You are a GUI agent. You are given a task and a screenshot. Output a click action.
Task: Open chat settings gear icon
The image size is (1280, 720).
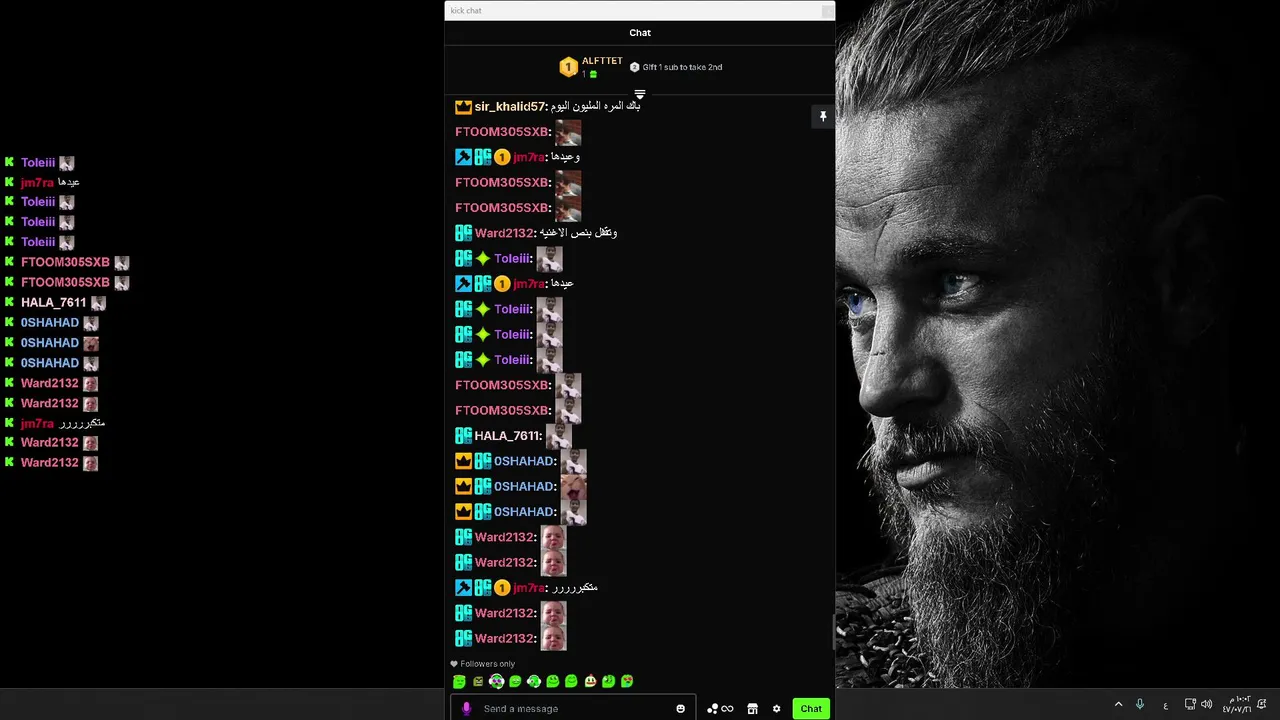[776, 708]
